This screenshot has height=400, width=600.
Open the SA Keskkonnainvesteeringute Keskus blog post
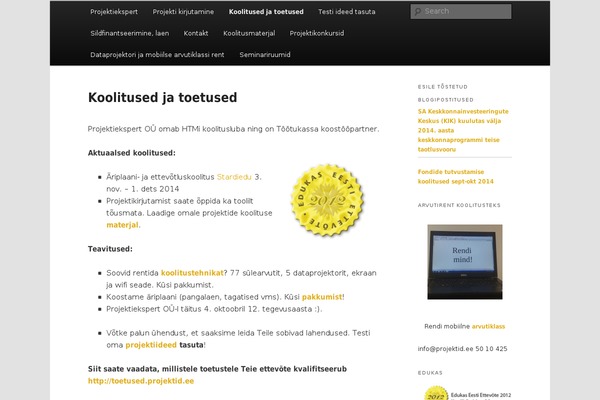click(463, 130)
